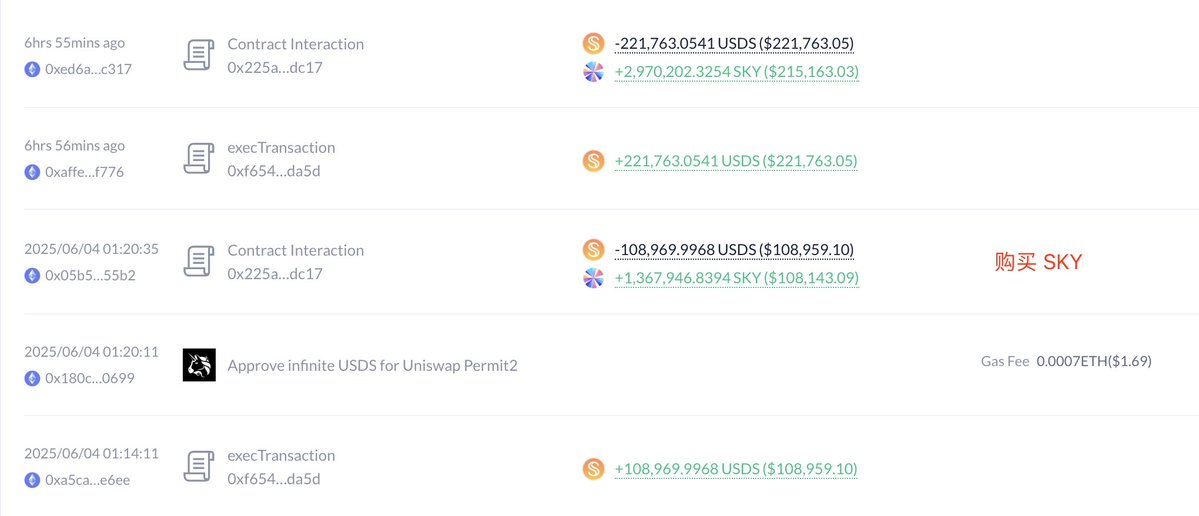Click the Uniswap unicorn icon
Viewport: 1199px width, 516px height.
pos(199,365)
